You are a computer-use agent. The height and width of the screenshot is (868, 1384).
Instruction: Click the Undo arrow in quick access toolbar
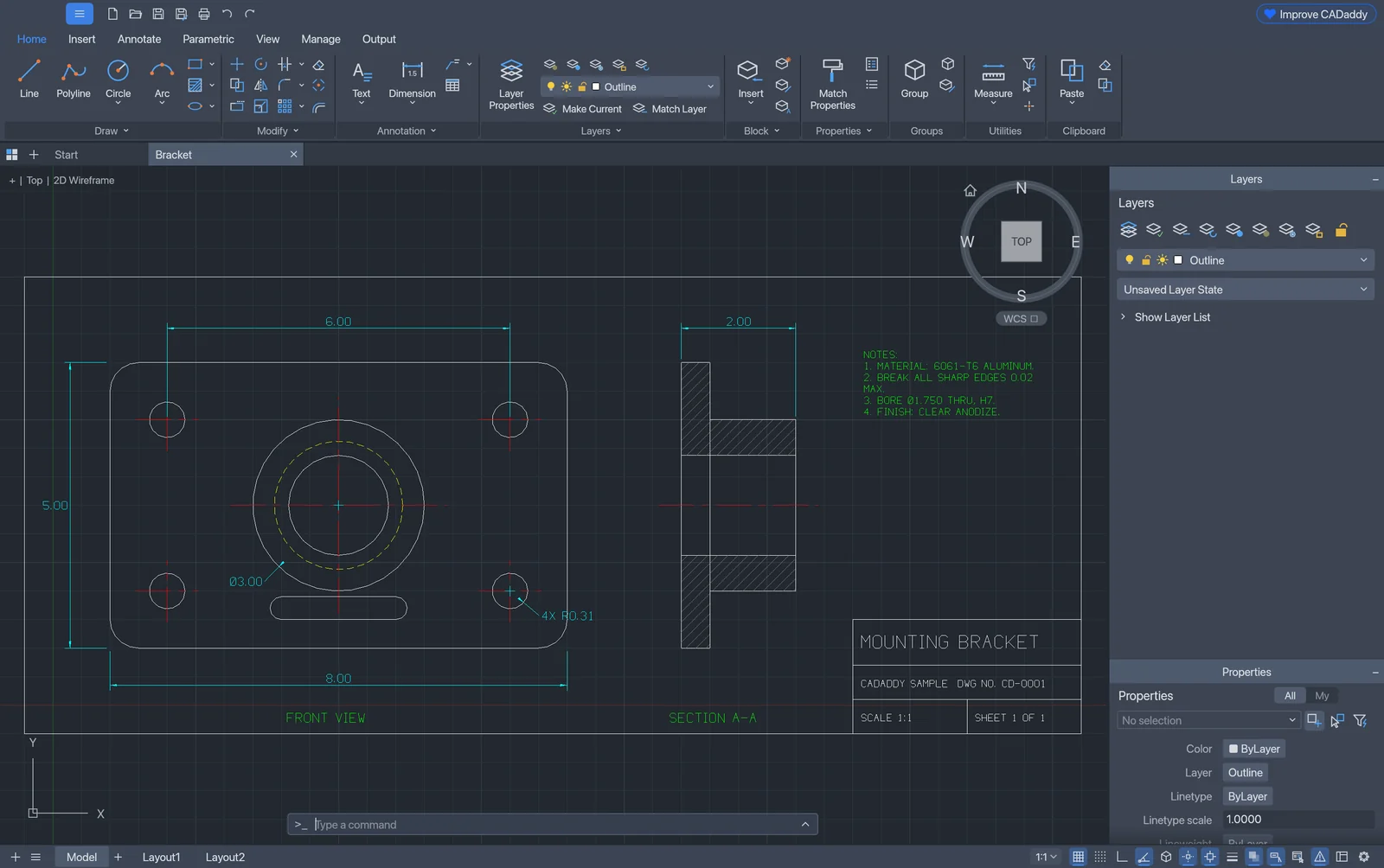227,14
